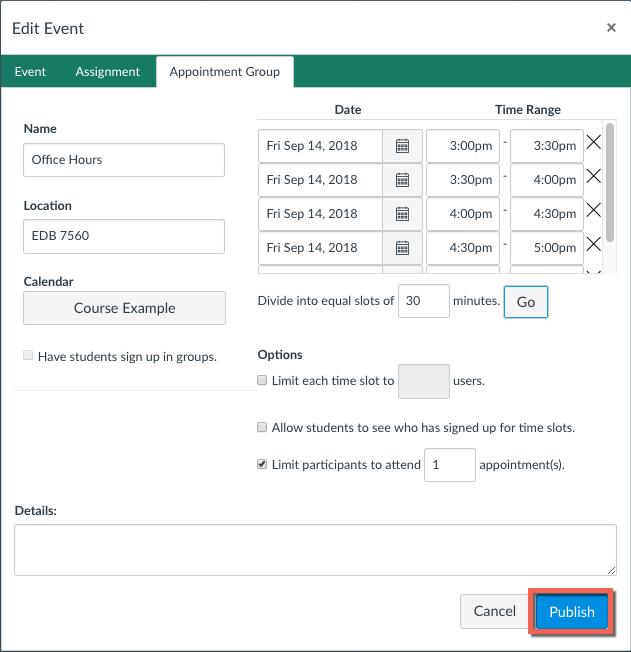Open the Course Example calendar selector
This screenshot has width=631, height=652.
pos(124,308)
